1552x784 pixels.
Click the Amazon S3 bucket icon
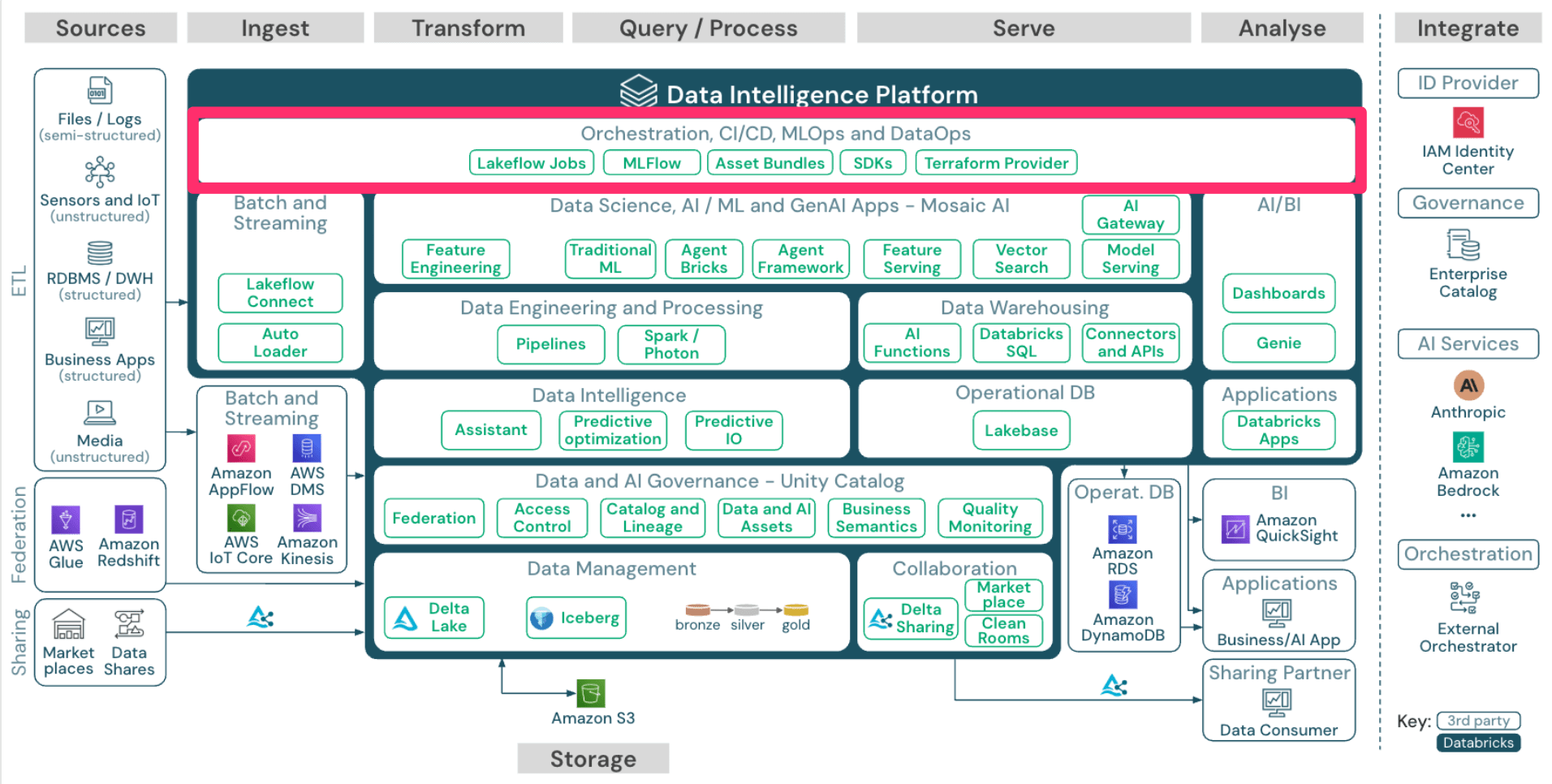tap(592, 692)
